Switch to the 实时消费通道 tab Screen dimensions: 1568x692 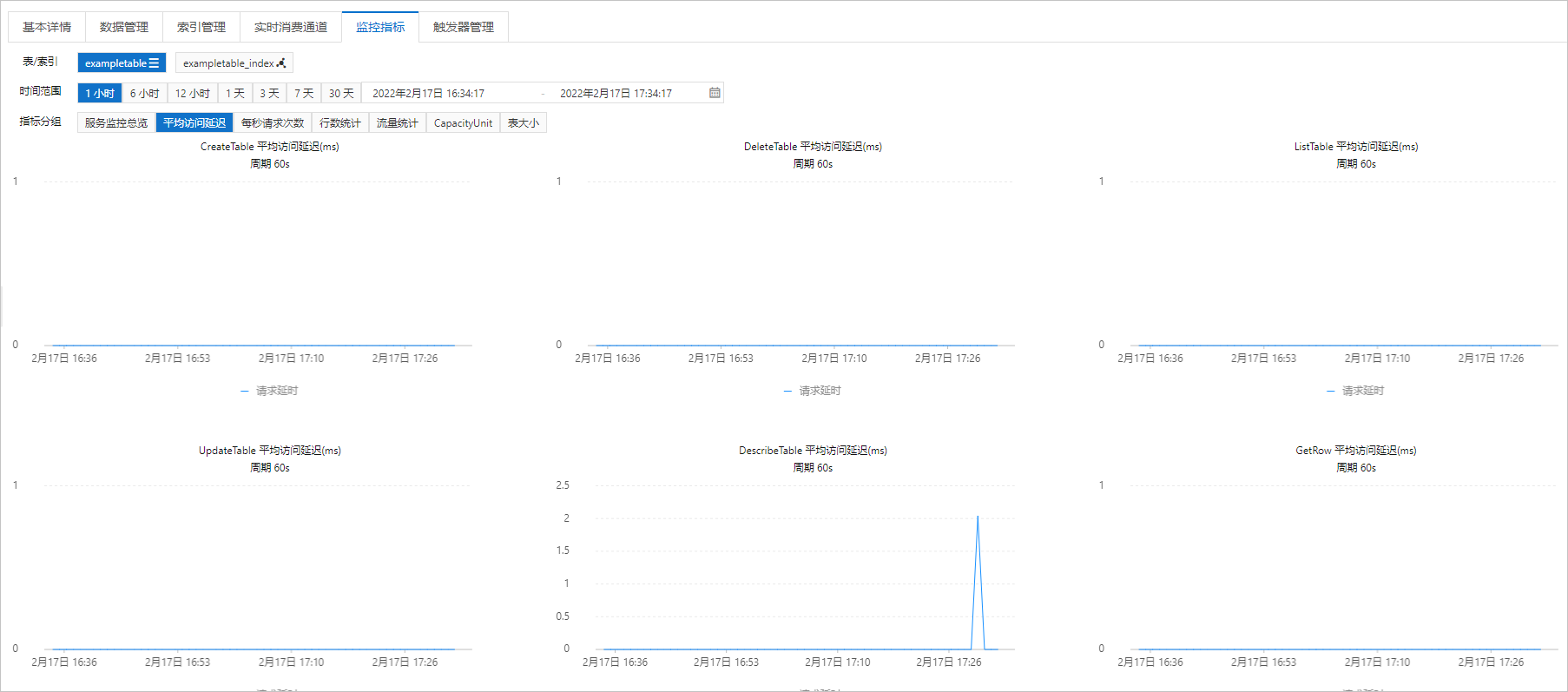[291, 27]
